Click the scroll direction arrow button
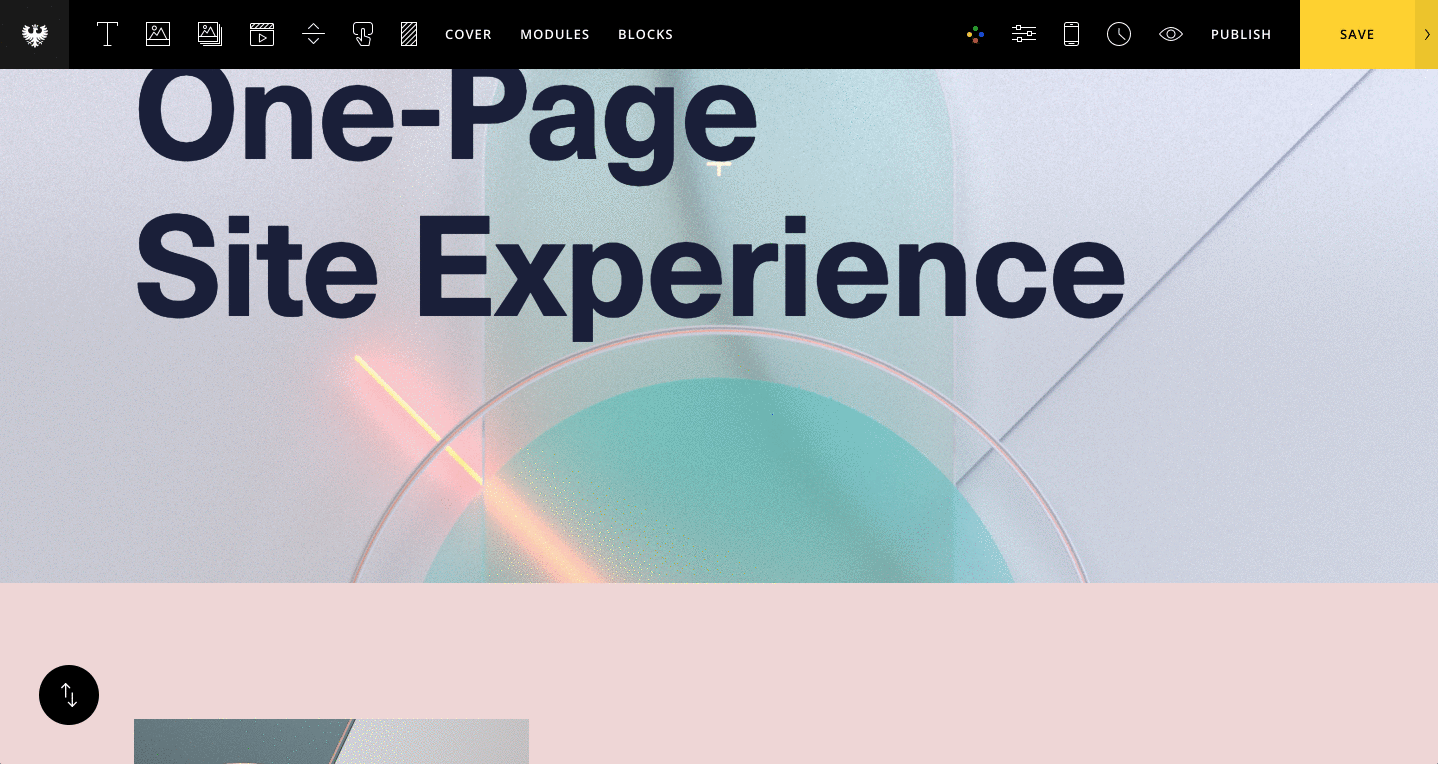Viewport: 1438px width, 764px height. tap(69, 694)
